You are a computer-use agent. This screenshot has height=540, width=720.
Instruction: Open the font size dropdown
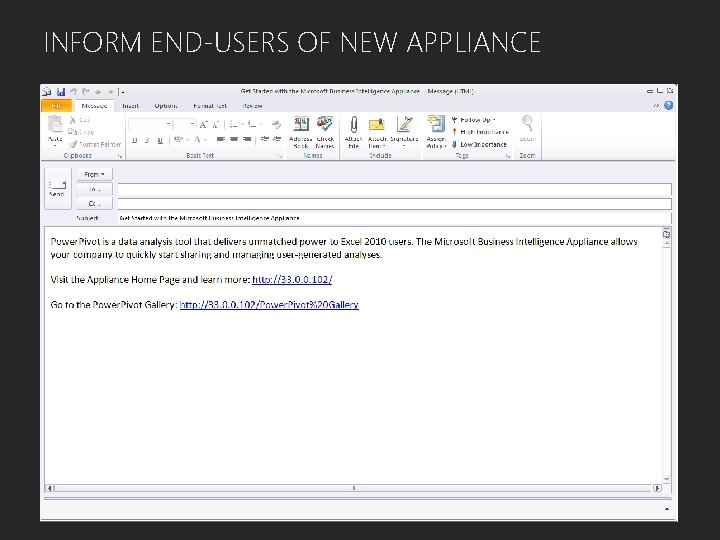192,124
